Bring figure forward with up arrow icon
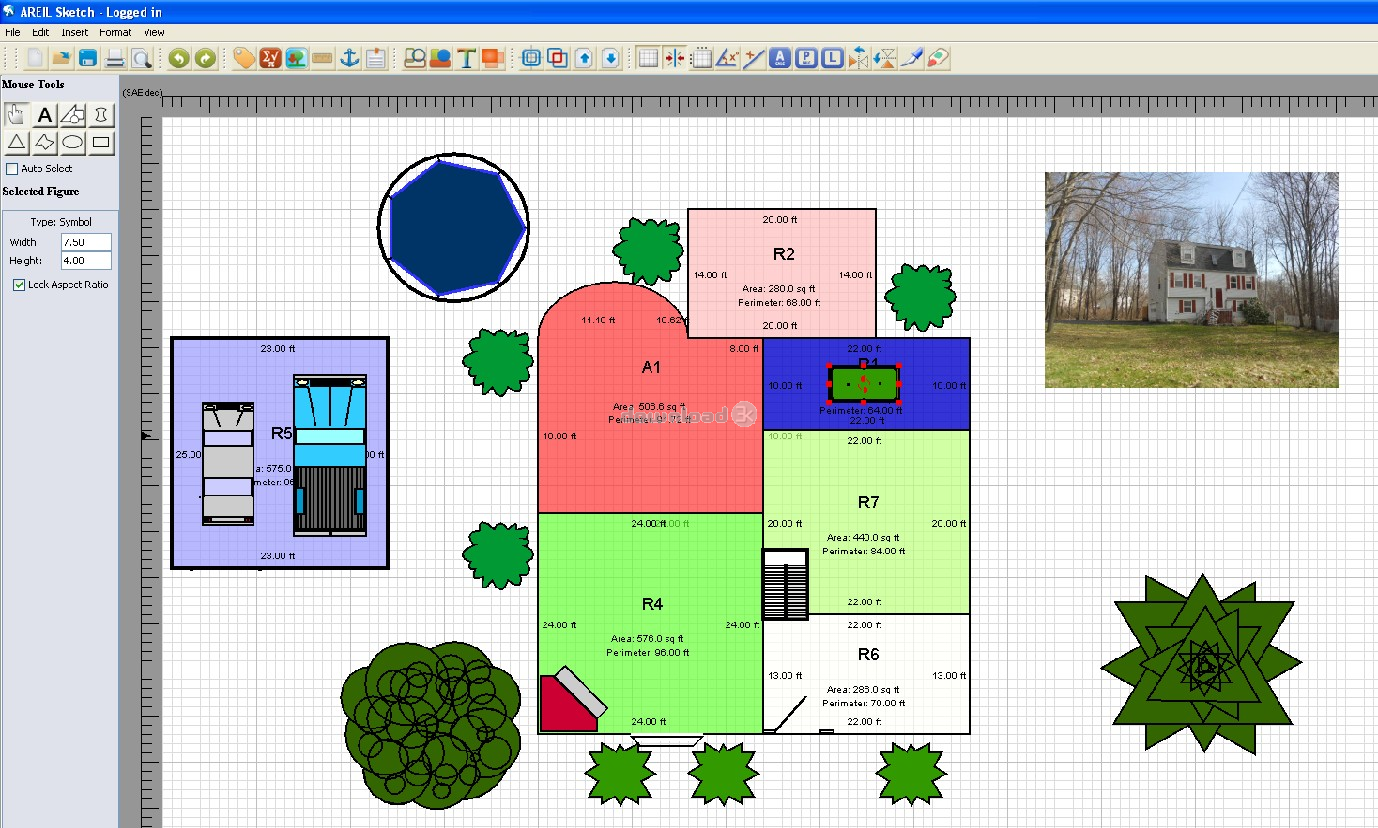Image resolution: width=1378 pixels, height=828 pixels. point(585,58)
